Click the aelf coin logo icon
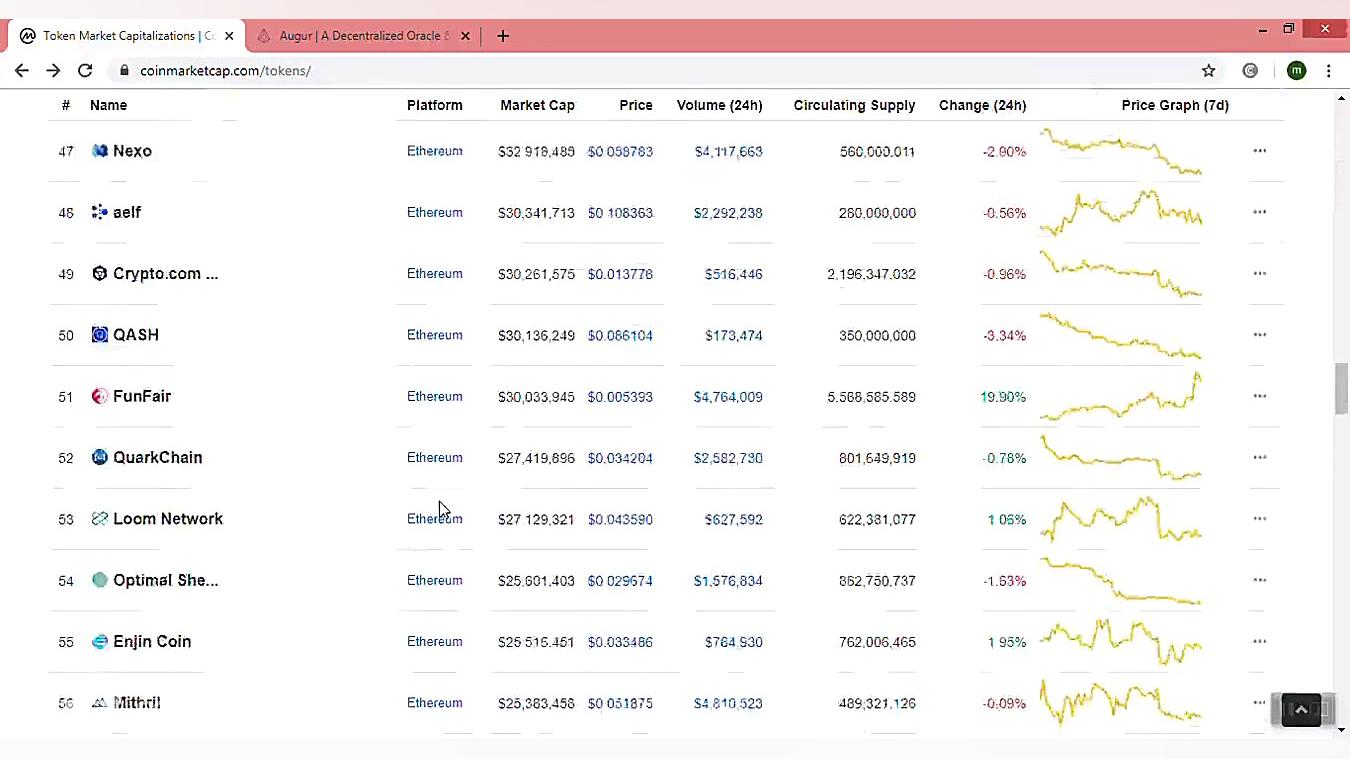 99,212
